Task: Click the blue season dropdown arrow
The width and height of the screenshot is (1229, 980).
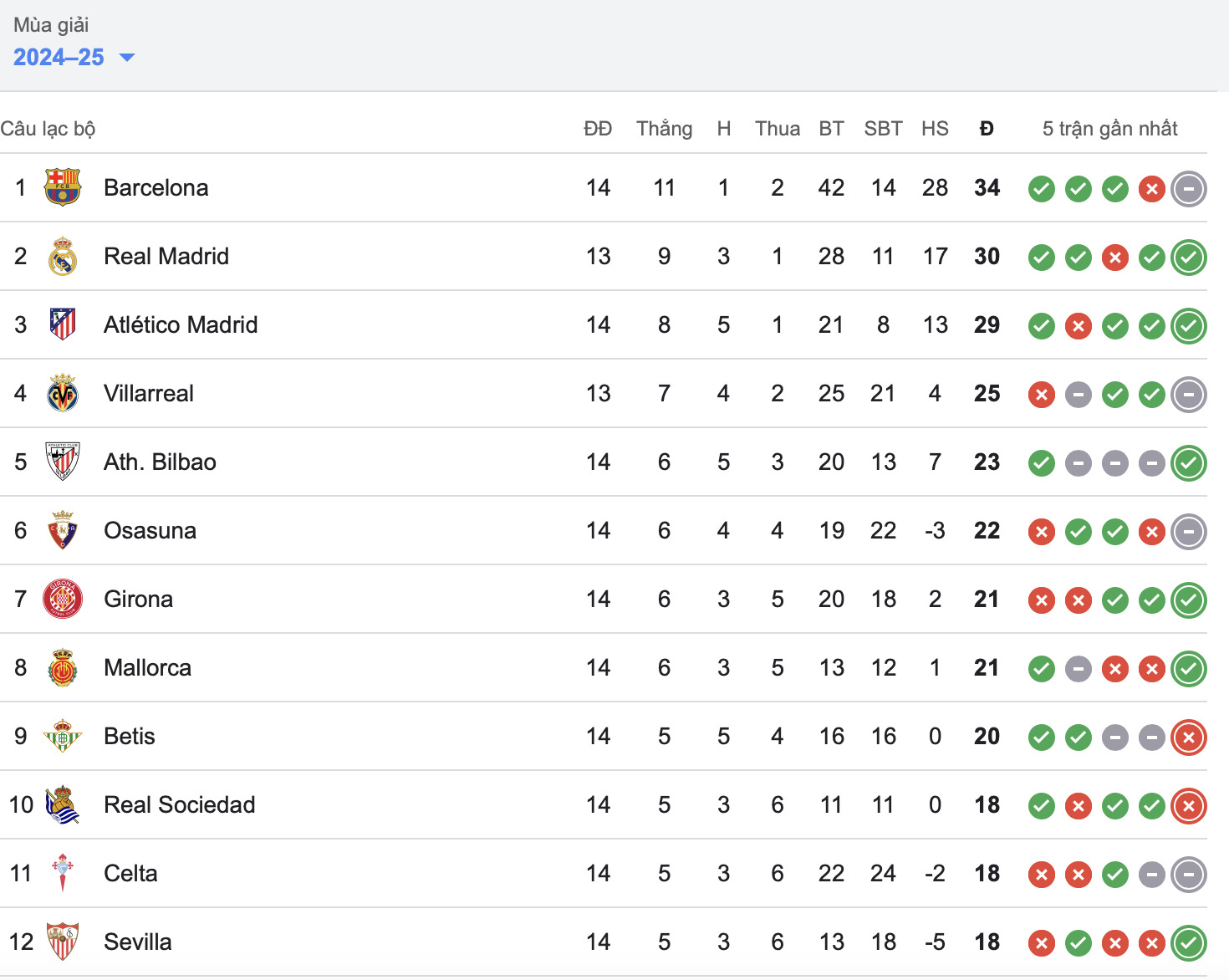Action: click(x=127, y=58)
